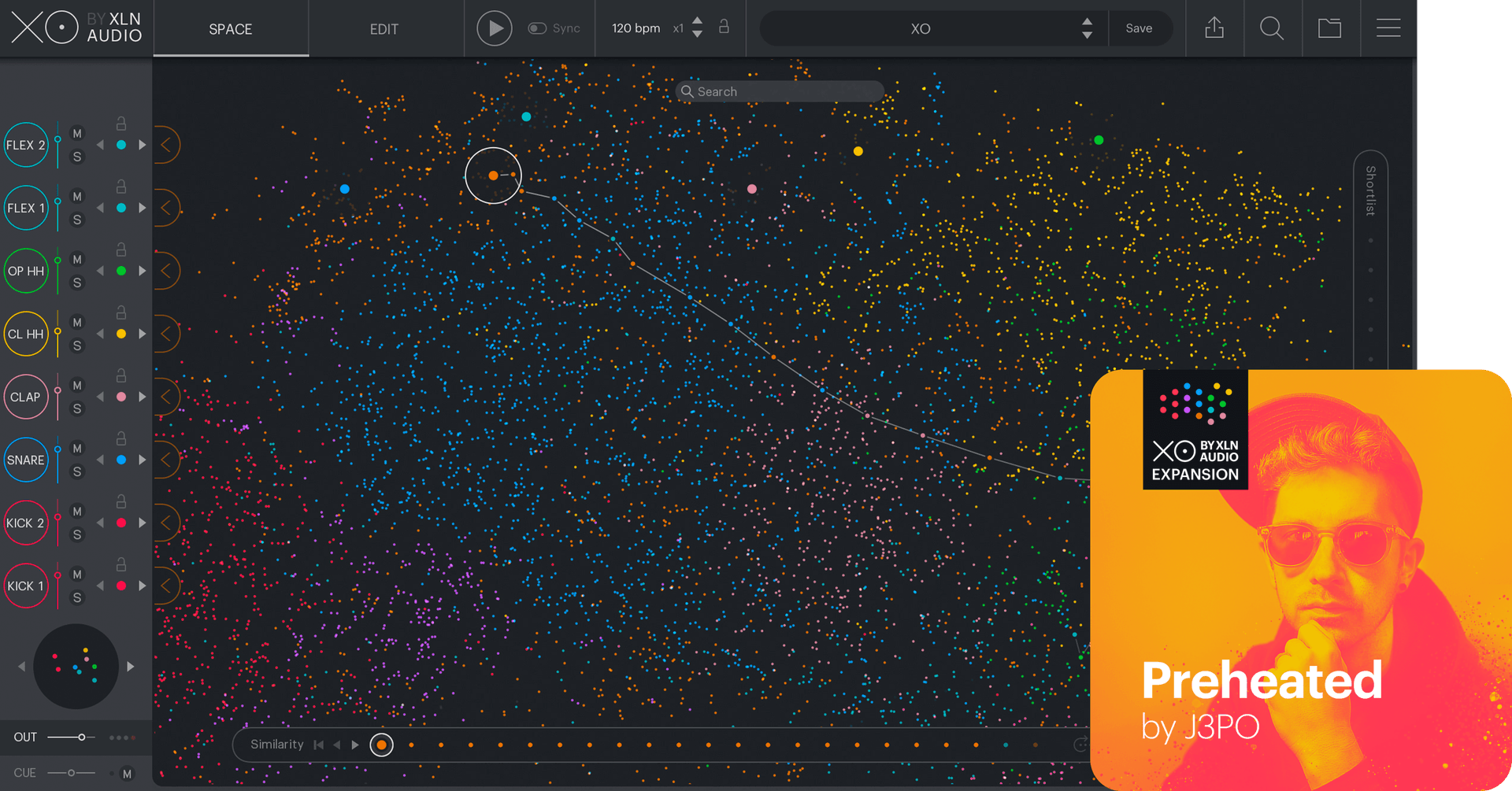
Task: Select the FLEX 1 channel
Action: pyautogui.click(x=26, y=208)
